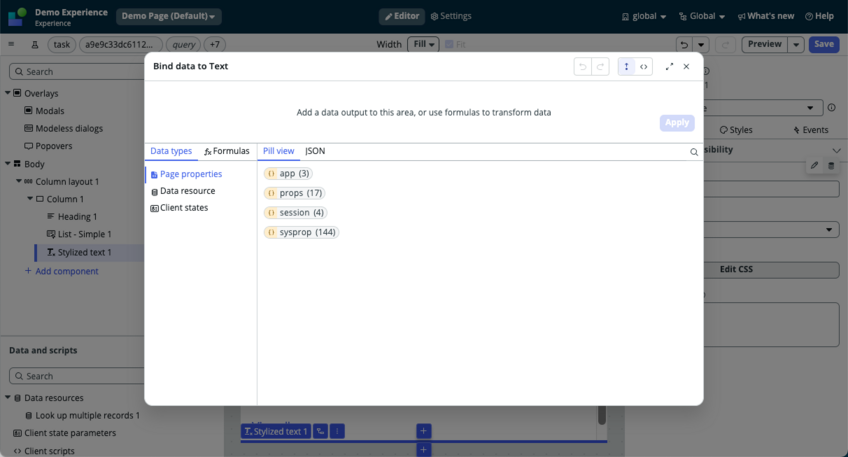The image size is (848, 457).
Task: Toggle the Fit checkbox
Action: point(449,44)
